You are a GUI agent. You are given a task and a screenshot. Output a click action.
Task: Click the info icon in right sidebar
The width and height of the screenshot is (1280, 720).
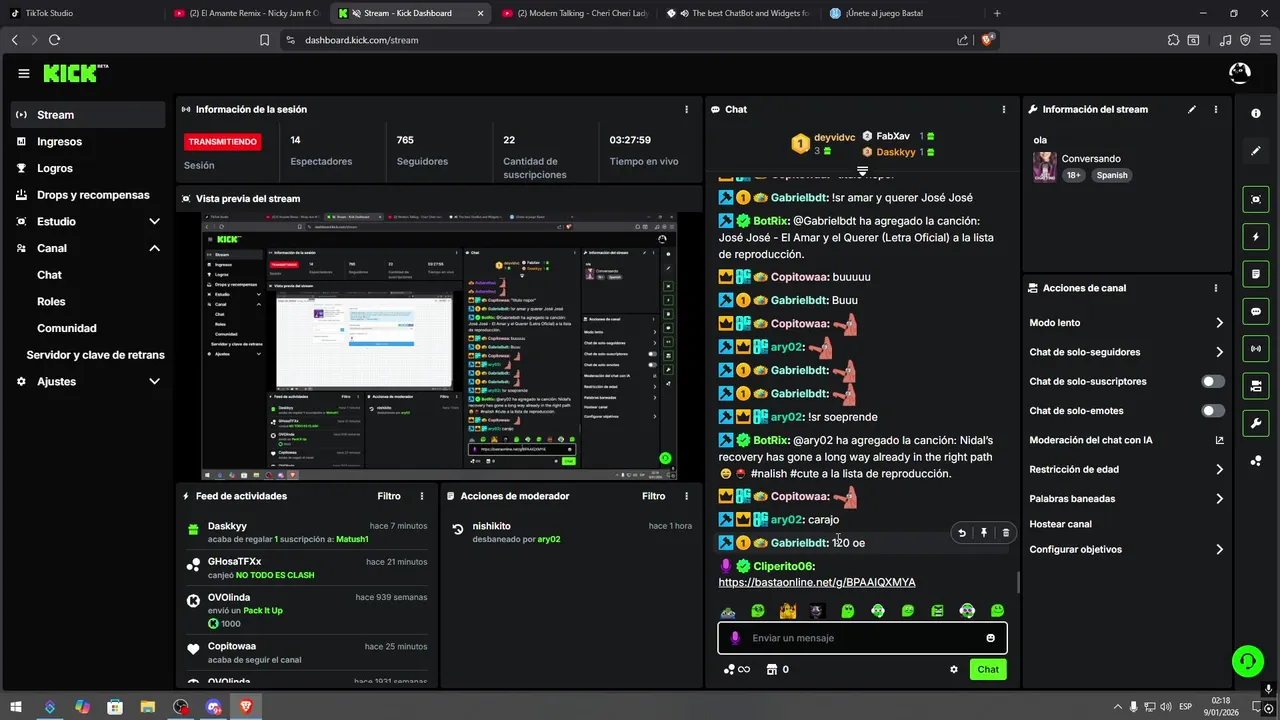point(1256,114)
